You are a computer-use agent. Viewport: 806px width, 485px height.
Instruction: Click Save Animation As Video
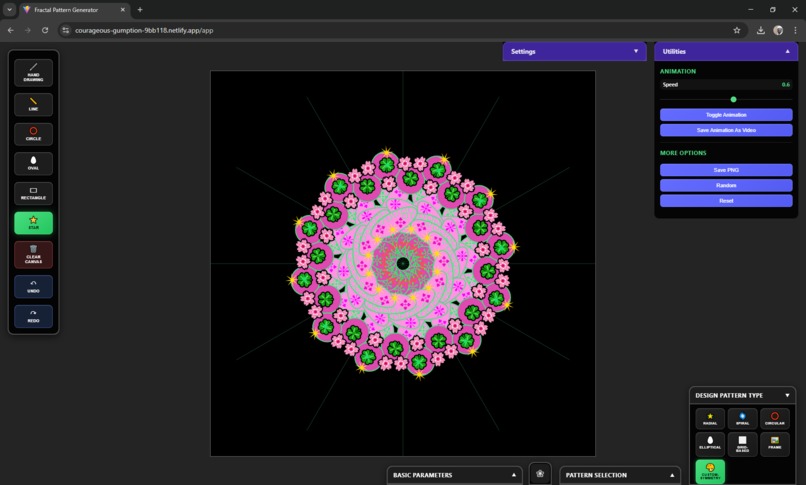(x=726, y=130)
